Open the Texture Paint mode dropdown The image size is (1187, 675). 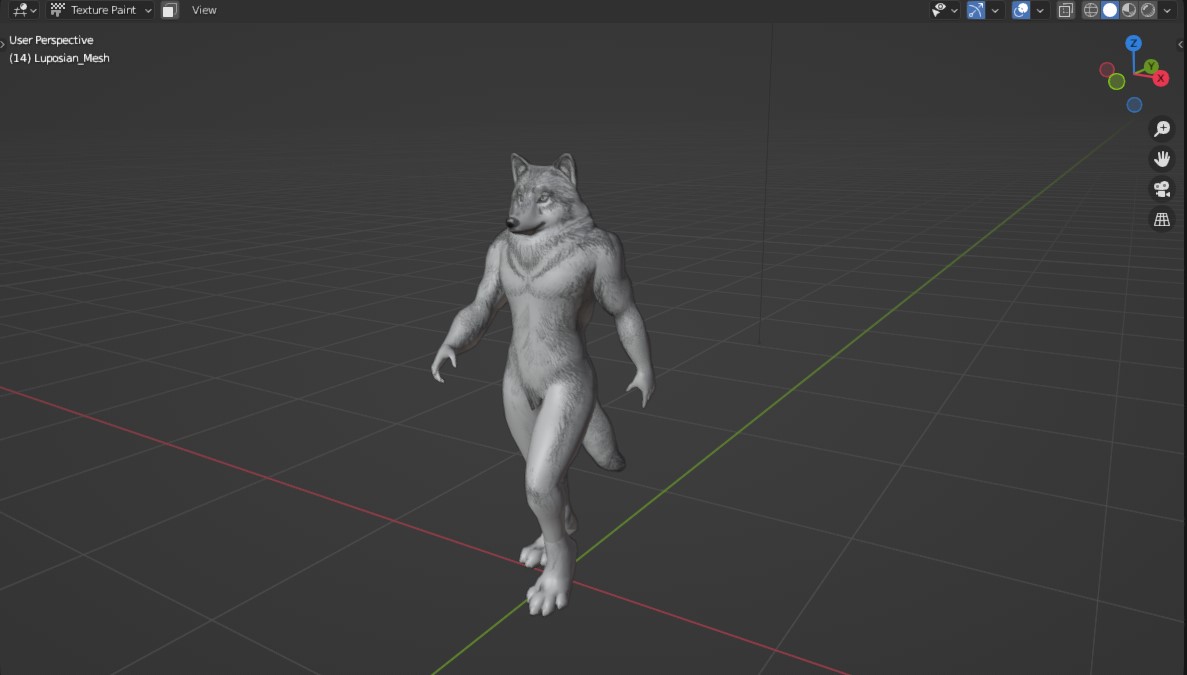click(x=101, y=10)
